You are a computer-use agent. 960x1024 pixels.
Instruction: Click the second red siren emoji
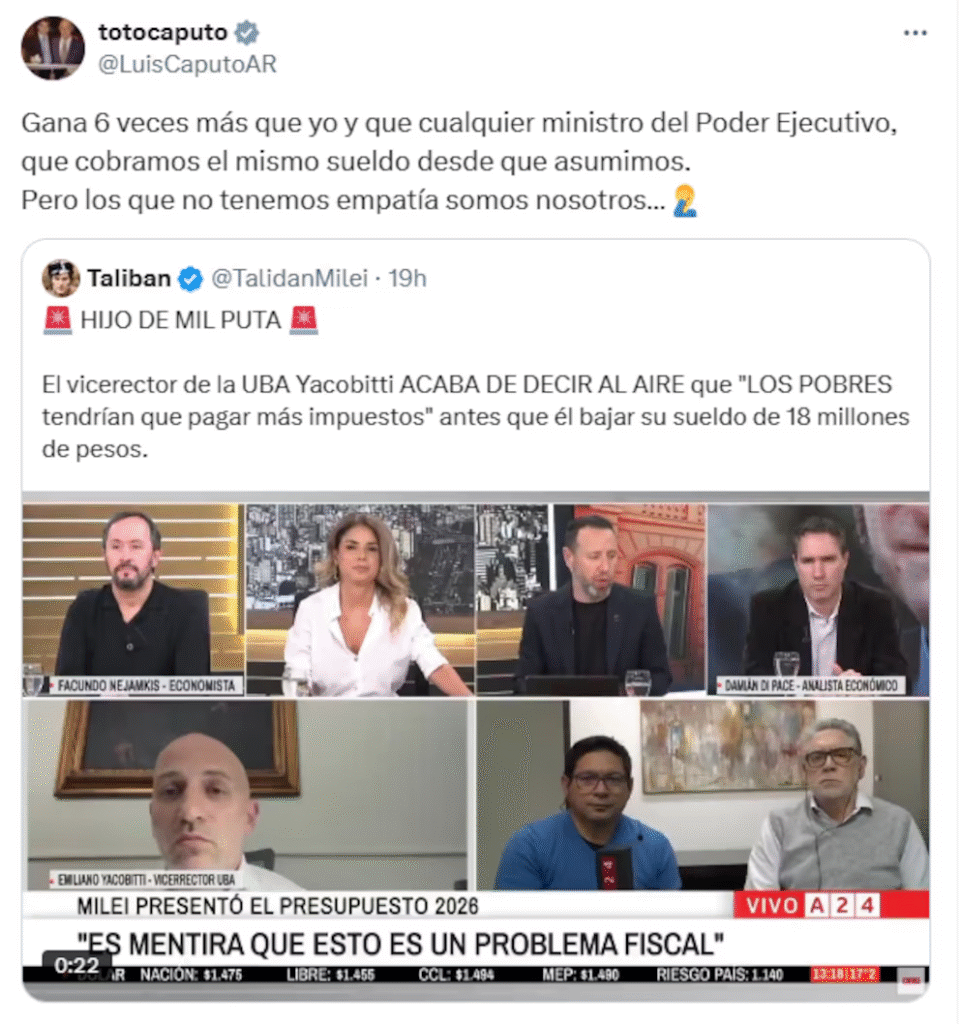[x=304, y=320]
